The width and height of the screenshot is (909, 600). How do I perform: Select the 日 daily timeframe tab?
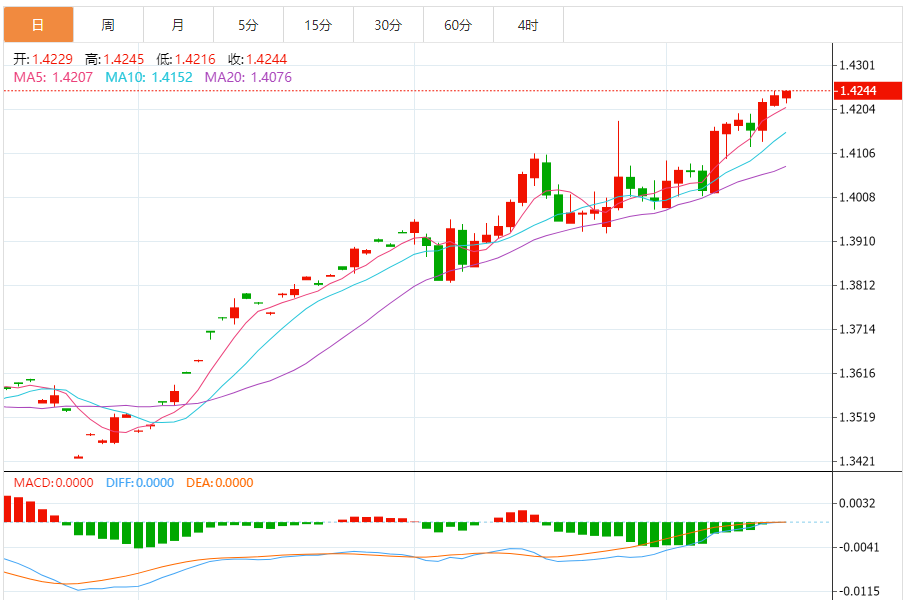[x=38, y=25]
